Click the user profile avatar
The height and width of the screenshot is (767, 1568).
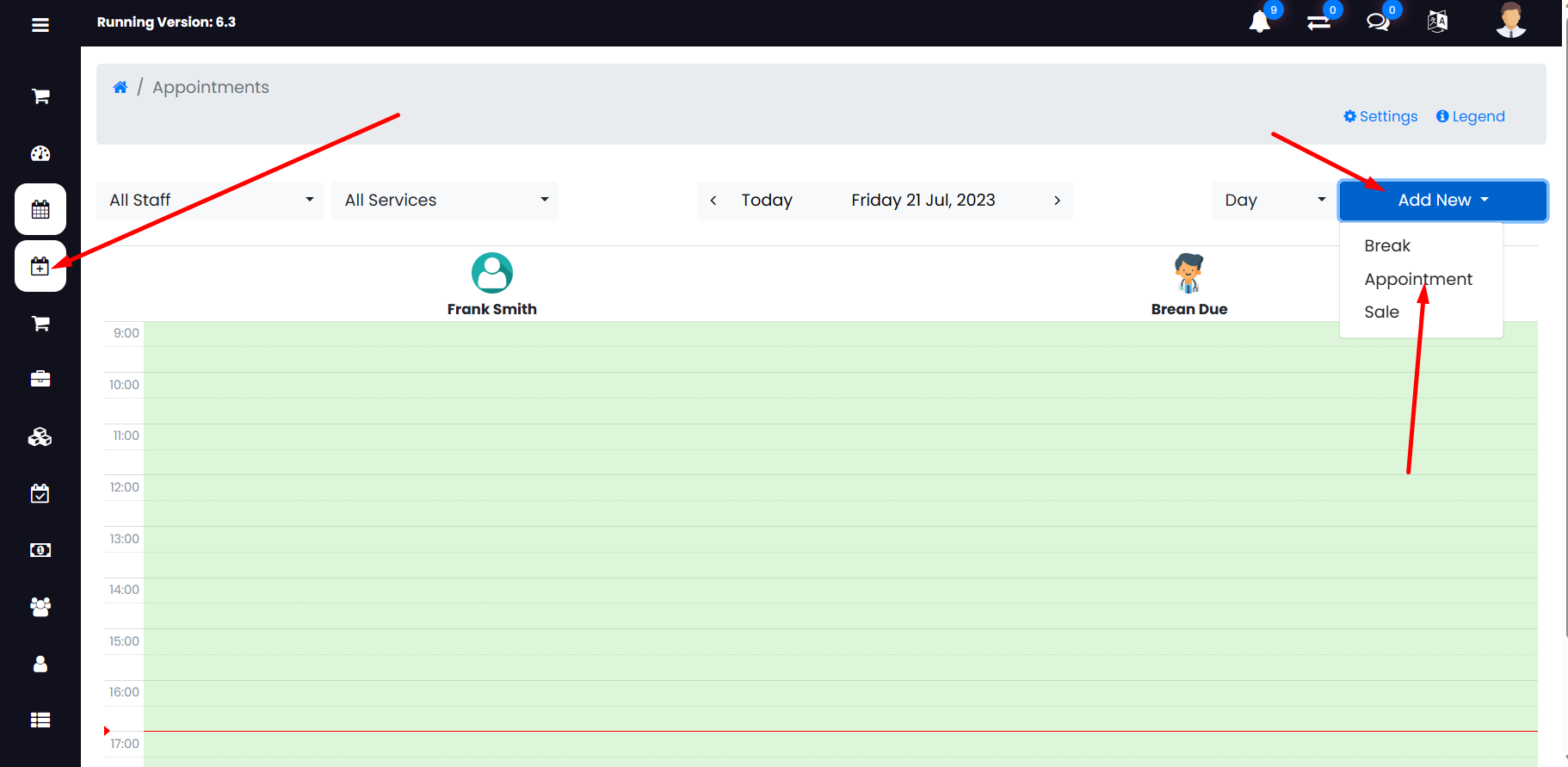1510,21
